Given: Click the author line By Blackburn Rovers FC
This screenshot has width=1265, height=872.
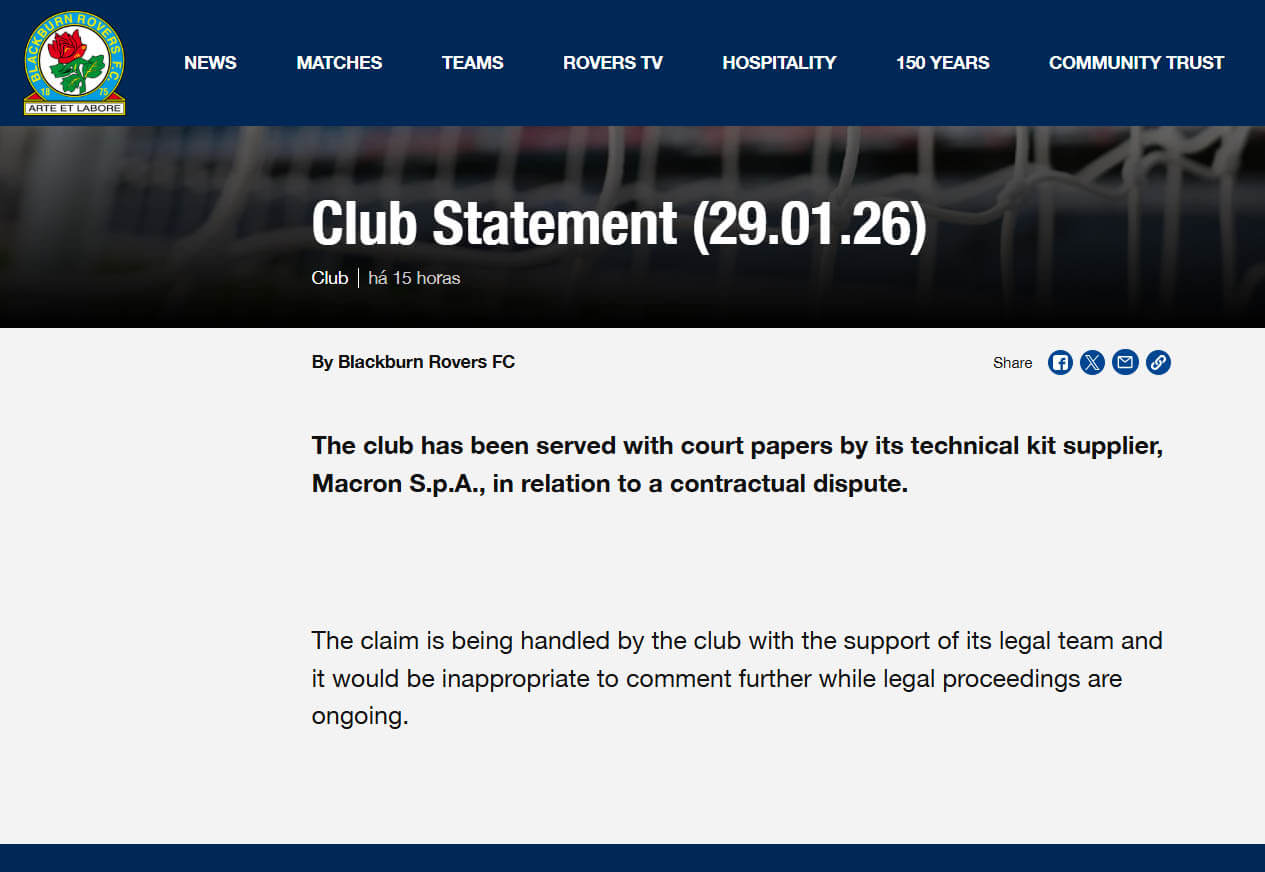Looking at the screenshot, I should click(x=413, y=362).
